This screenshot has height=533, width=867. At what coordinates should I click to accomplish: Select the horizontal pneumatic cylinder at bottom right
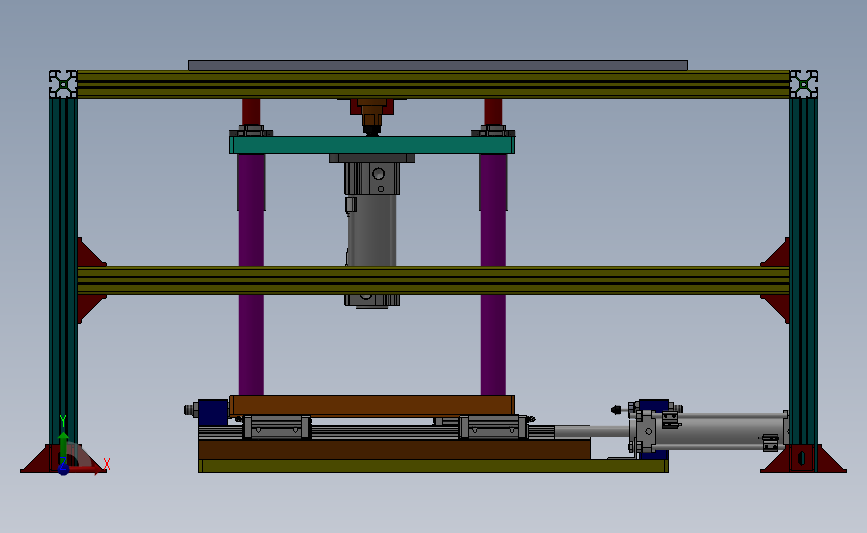point(708,431)
